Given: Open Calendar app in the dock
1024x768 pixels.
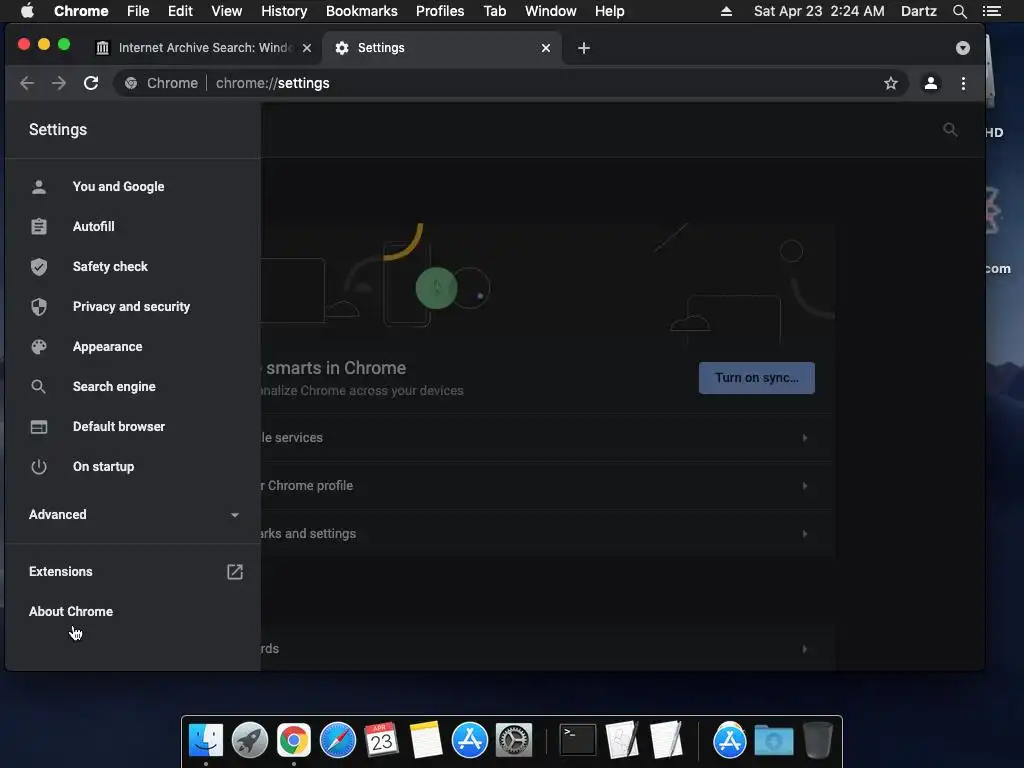Looking at the screenshot, I should (x=381, y=740).
